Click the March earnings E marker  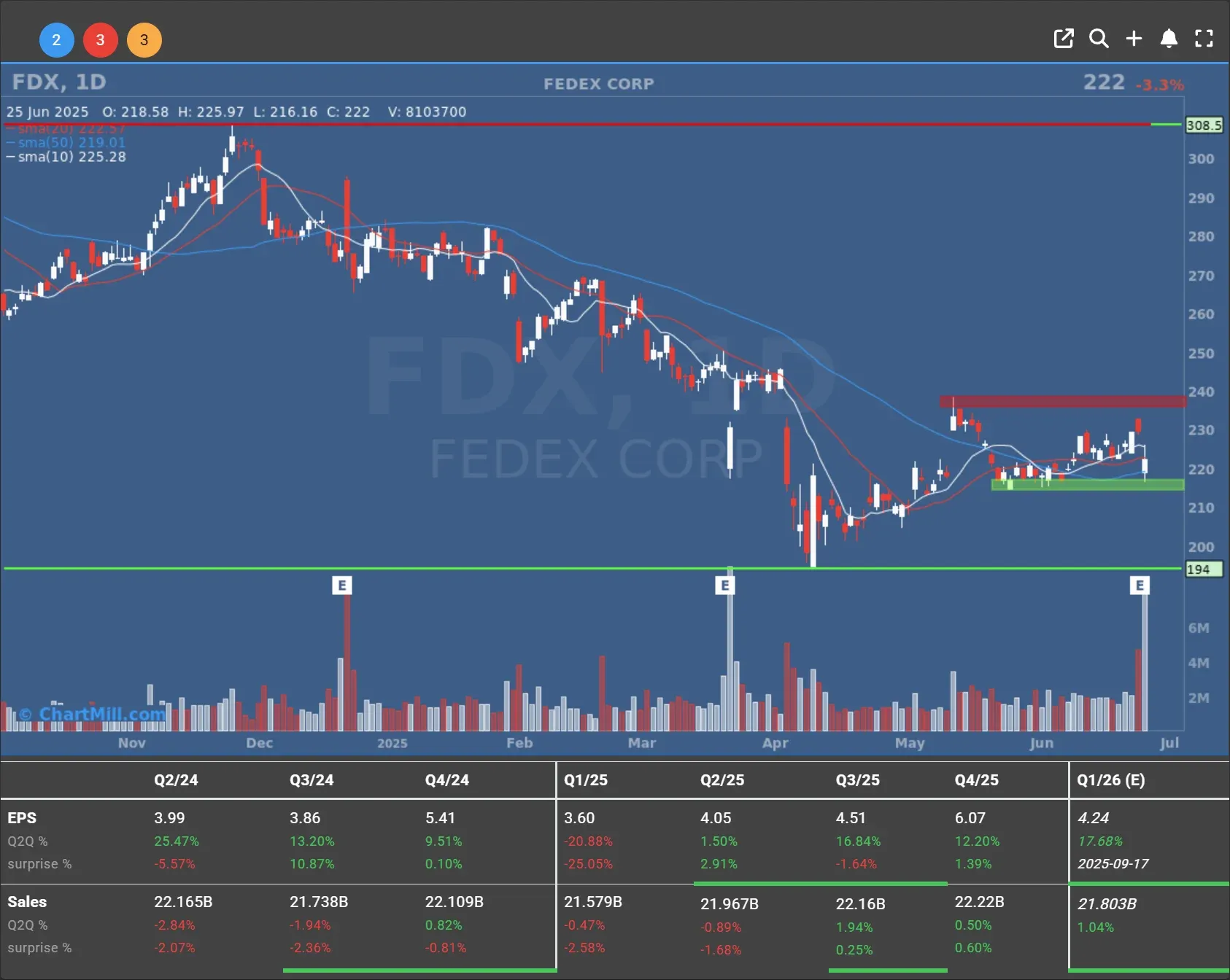pyautogui.click(x=725, y=586)
